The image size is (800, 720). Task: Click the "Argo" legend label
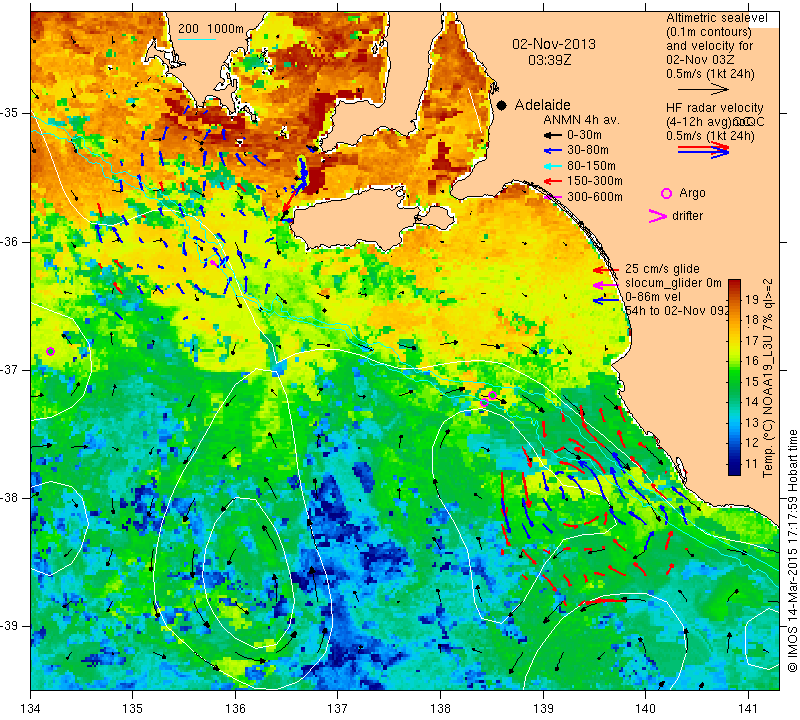[x=692, y=193]
